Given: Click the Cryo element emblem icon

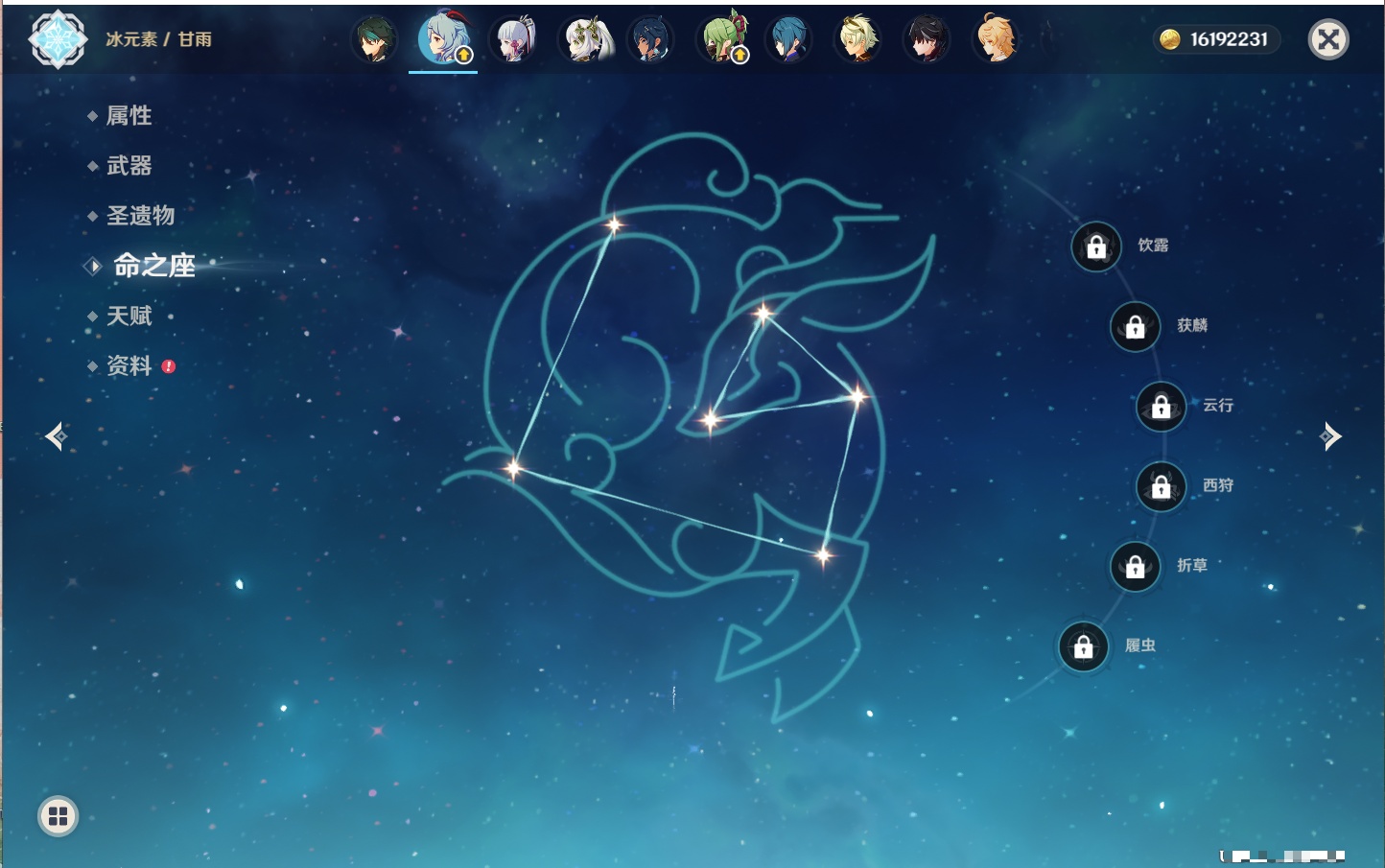Looking at the screenshot, I should 58,39.
